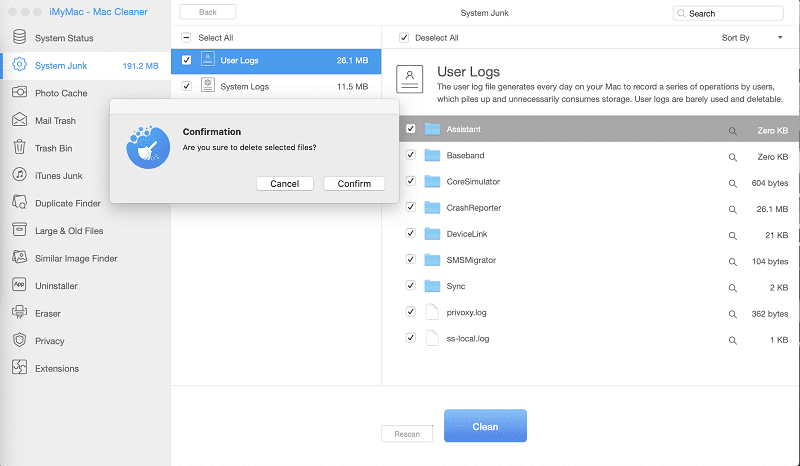Click the magnifier beside ss-local.log
The image size is (800, 466).
click(733, 340)
